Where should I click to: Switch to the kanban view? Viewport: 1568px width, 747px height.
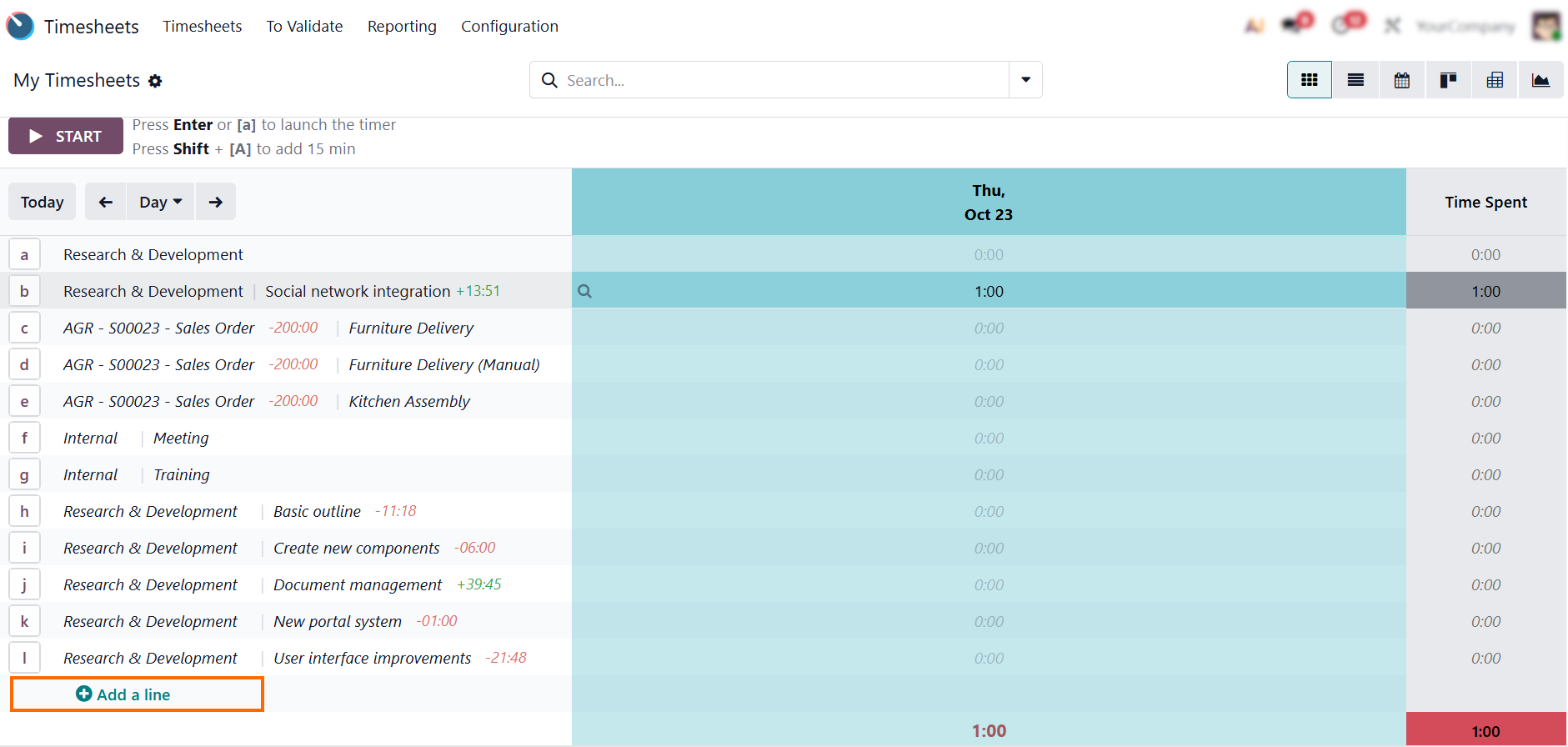click(x=1448, y=80)
